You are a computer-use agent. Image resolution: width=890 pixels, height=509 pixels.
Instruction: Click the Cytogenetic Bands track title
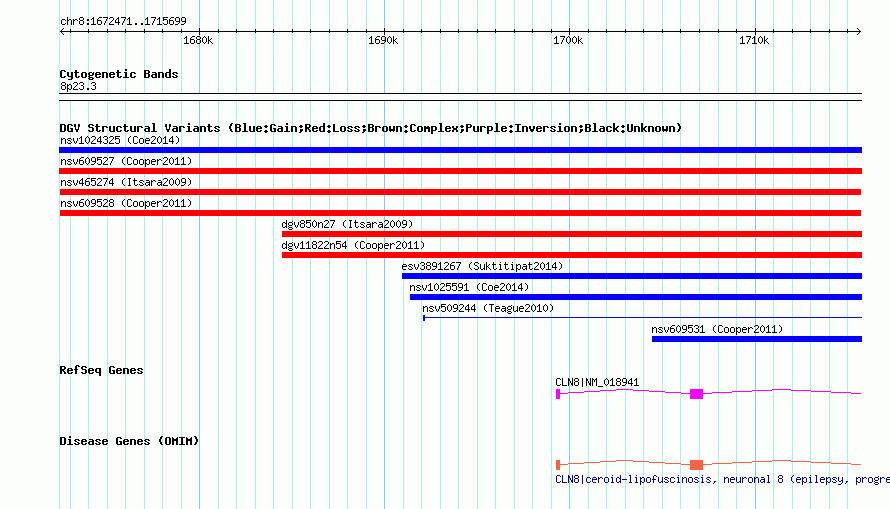pyautogui.click(x=119, y=74)
